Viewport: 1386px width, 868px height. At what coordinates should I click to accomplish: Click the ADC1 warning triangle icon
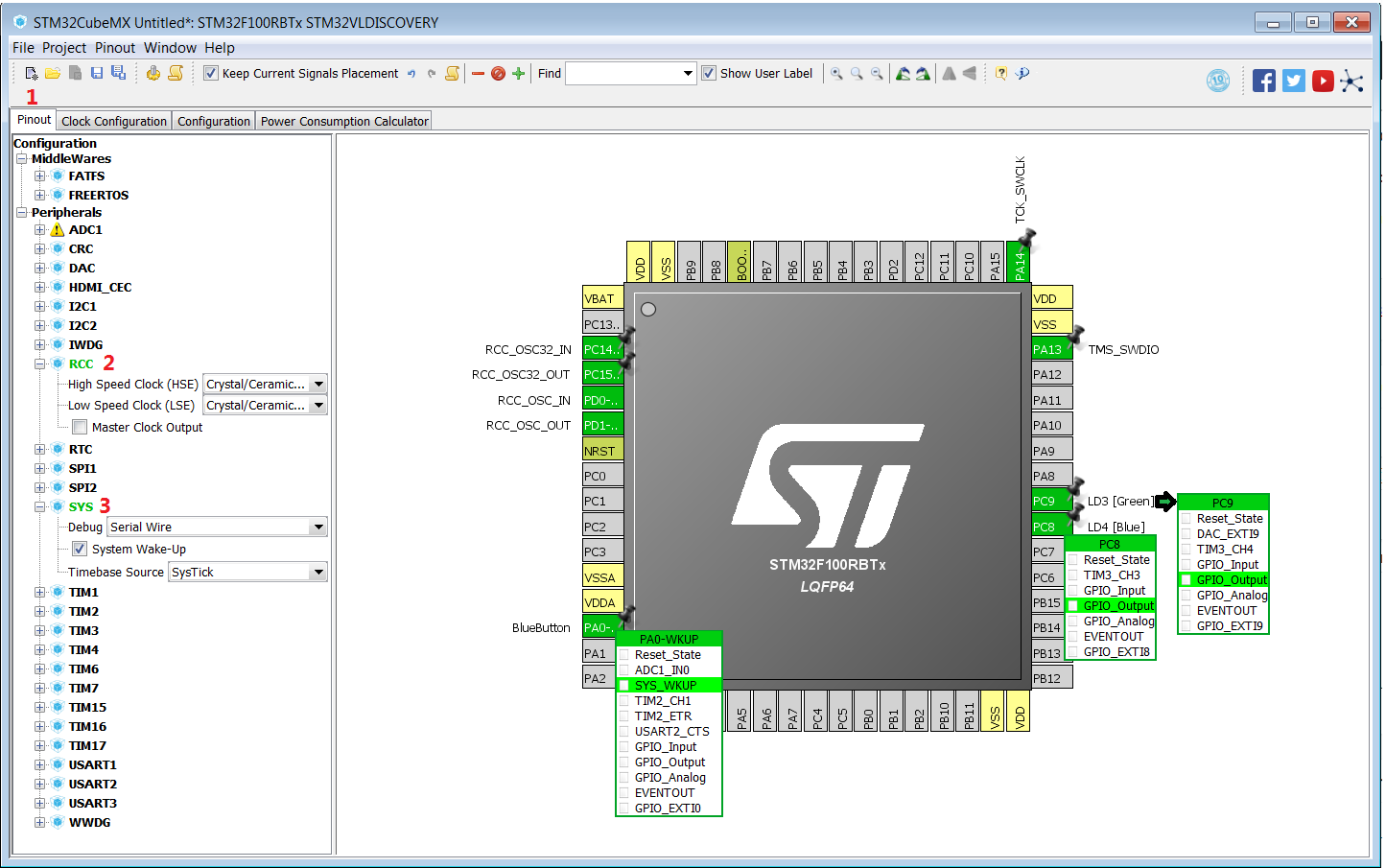(x=58, y=230)
